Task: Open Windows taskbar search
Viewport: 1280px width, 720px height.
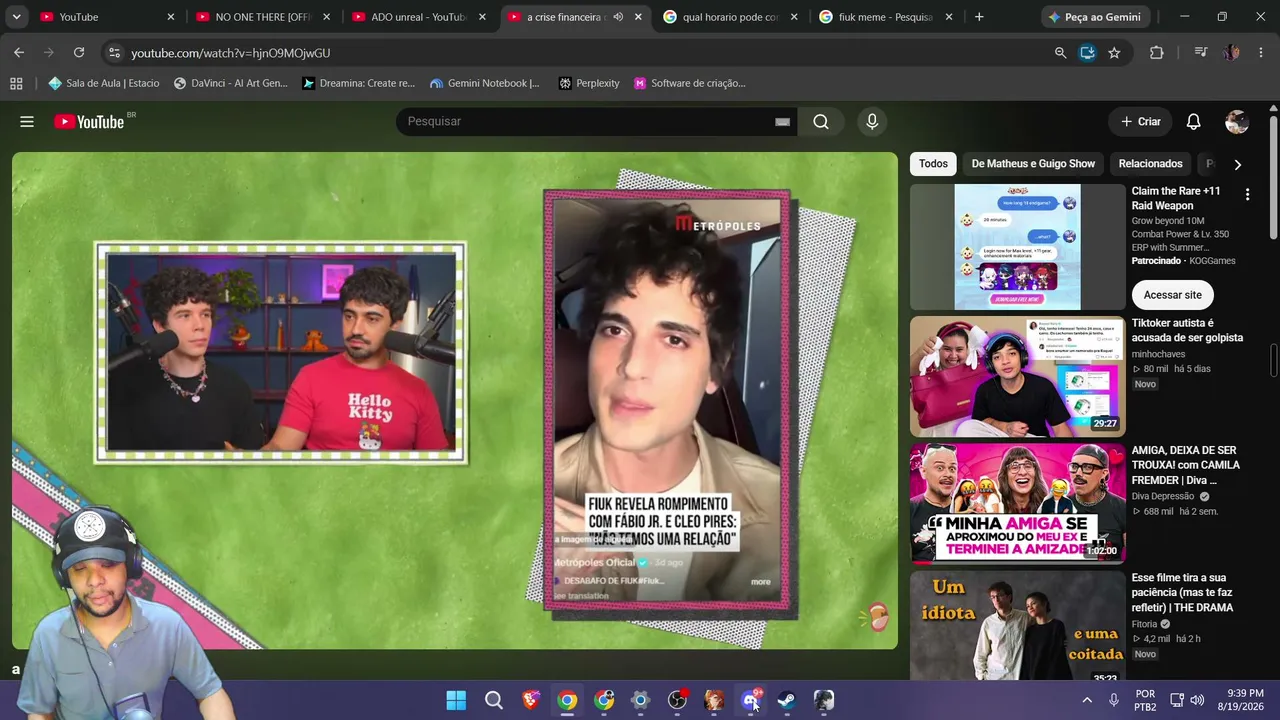Action: coord(494,700)
